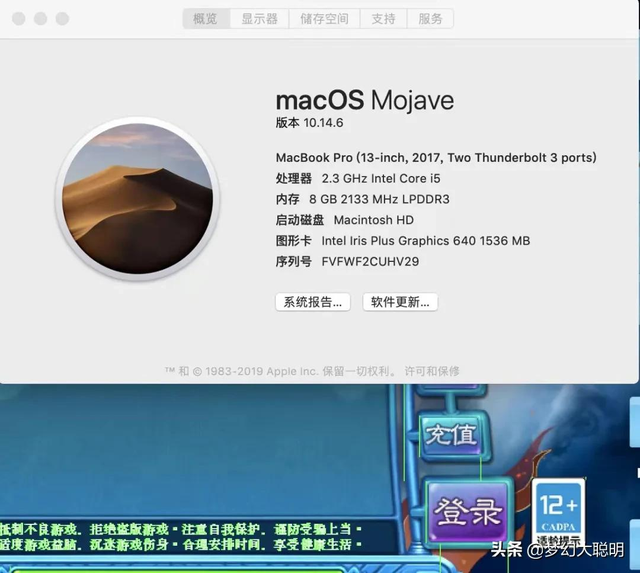The width and height of the screenshot is (640, 573).
Task: Click the 系统报告... button
Action: click(313, 302)
